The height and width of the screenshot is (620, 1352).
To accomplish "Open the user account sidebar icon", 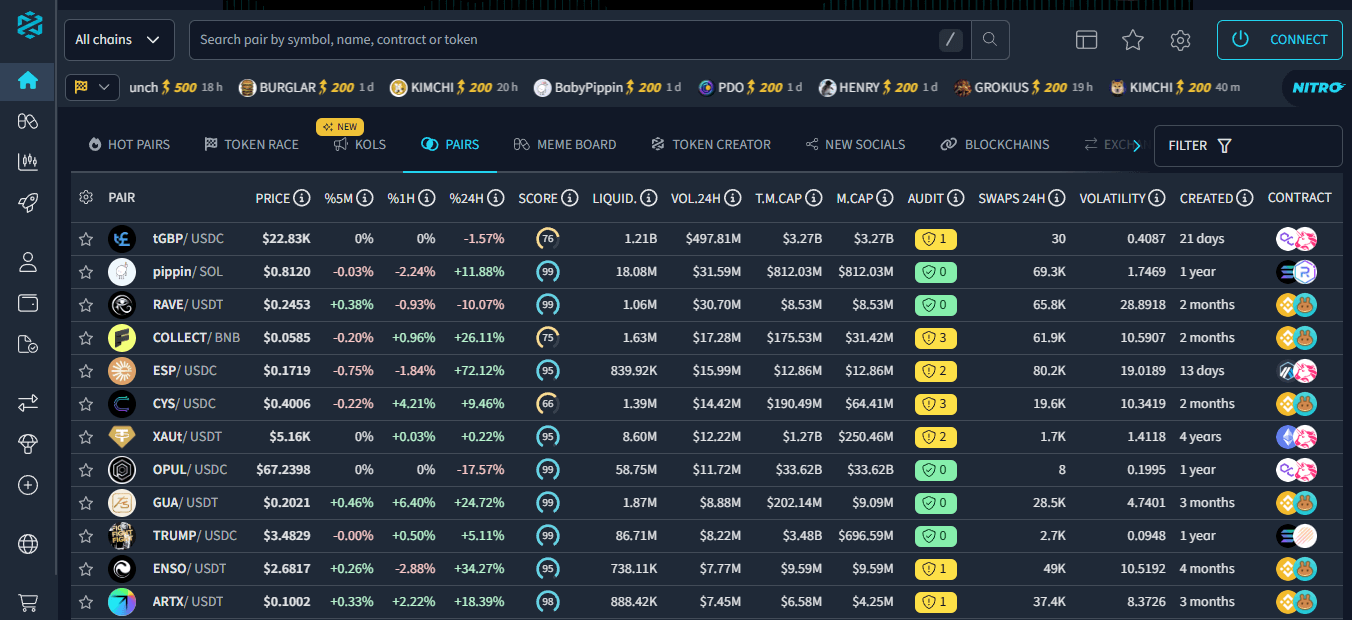I will coord(28,263).
